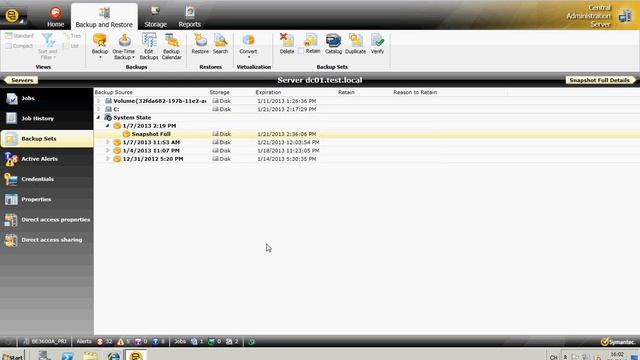Click the warning alerts count icon in status bar
The width and height of the screenshot is (640, 360).
[x=120, y=342]
